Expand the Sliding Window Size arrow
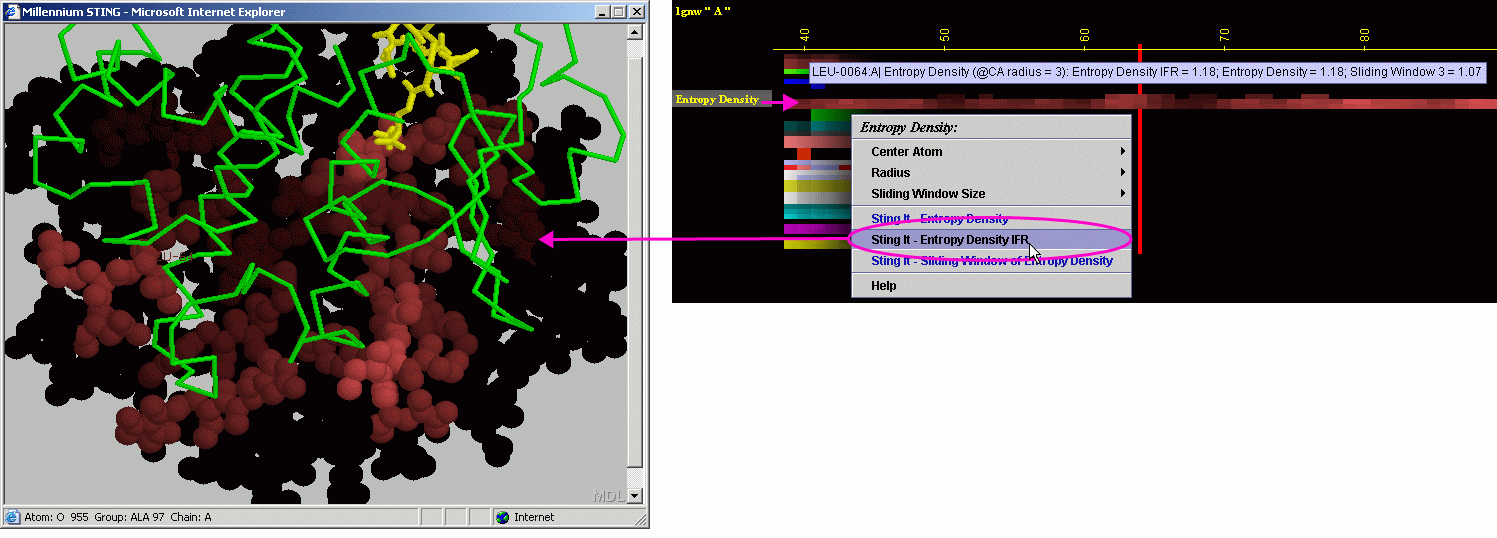 click(1123, 194)
